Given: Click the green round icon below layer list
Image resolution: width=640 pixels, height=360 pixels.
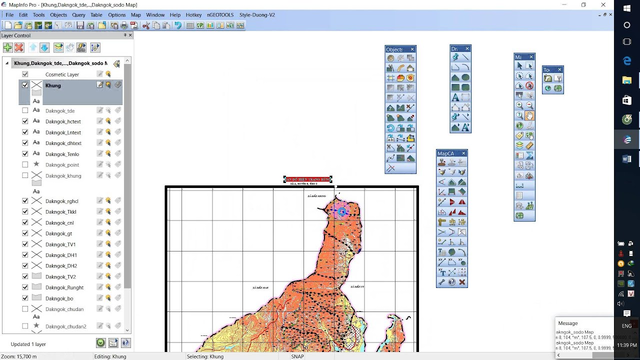Looking at the screenshot, I should click(101, 343).
